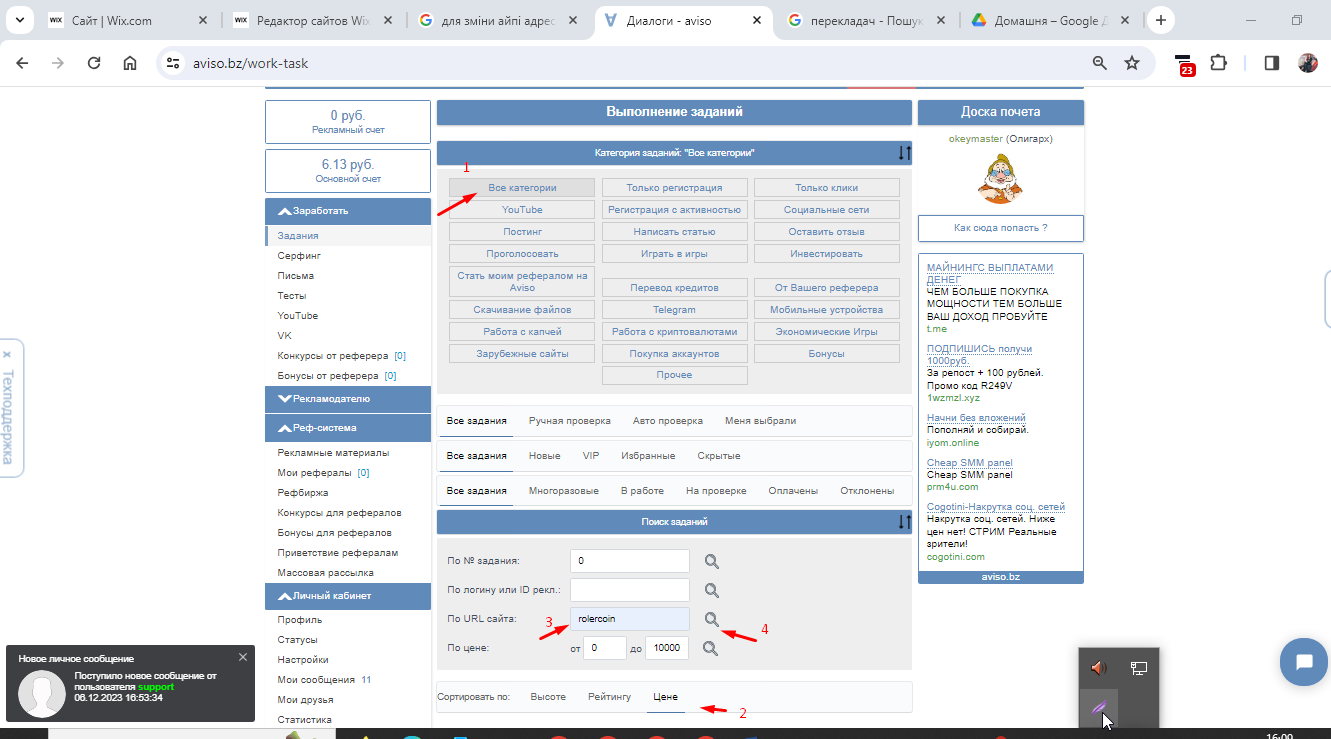Focus the price 'до' field with 10000

click(667, 648)
